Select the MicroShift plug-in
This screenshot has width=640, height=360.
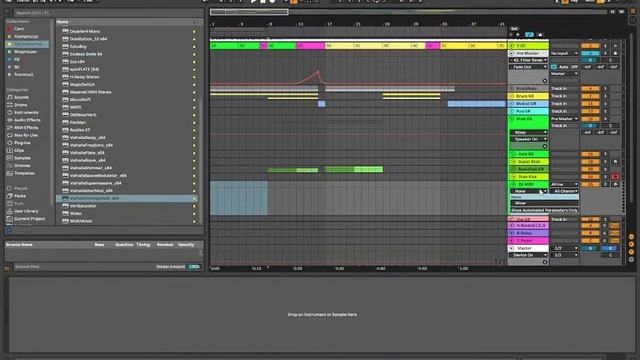click(80, 100)
